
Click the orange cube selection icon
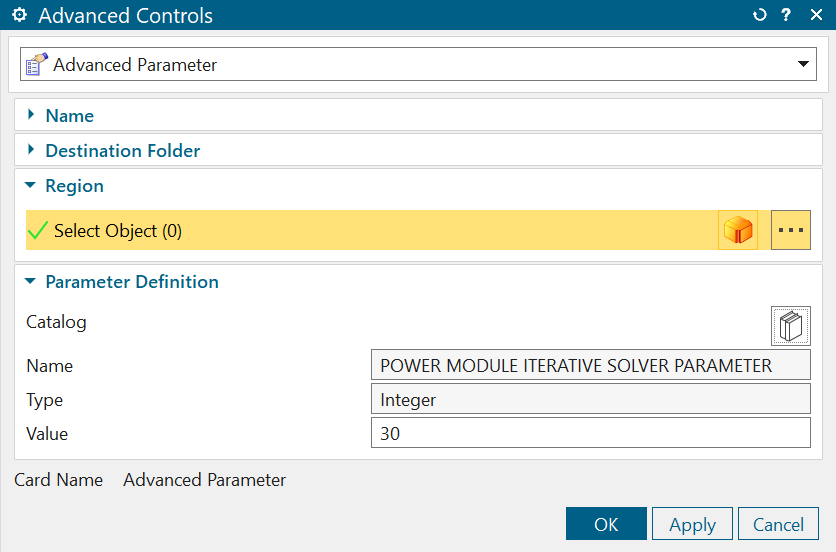738,231
